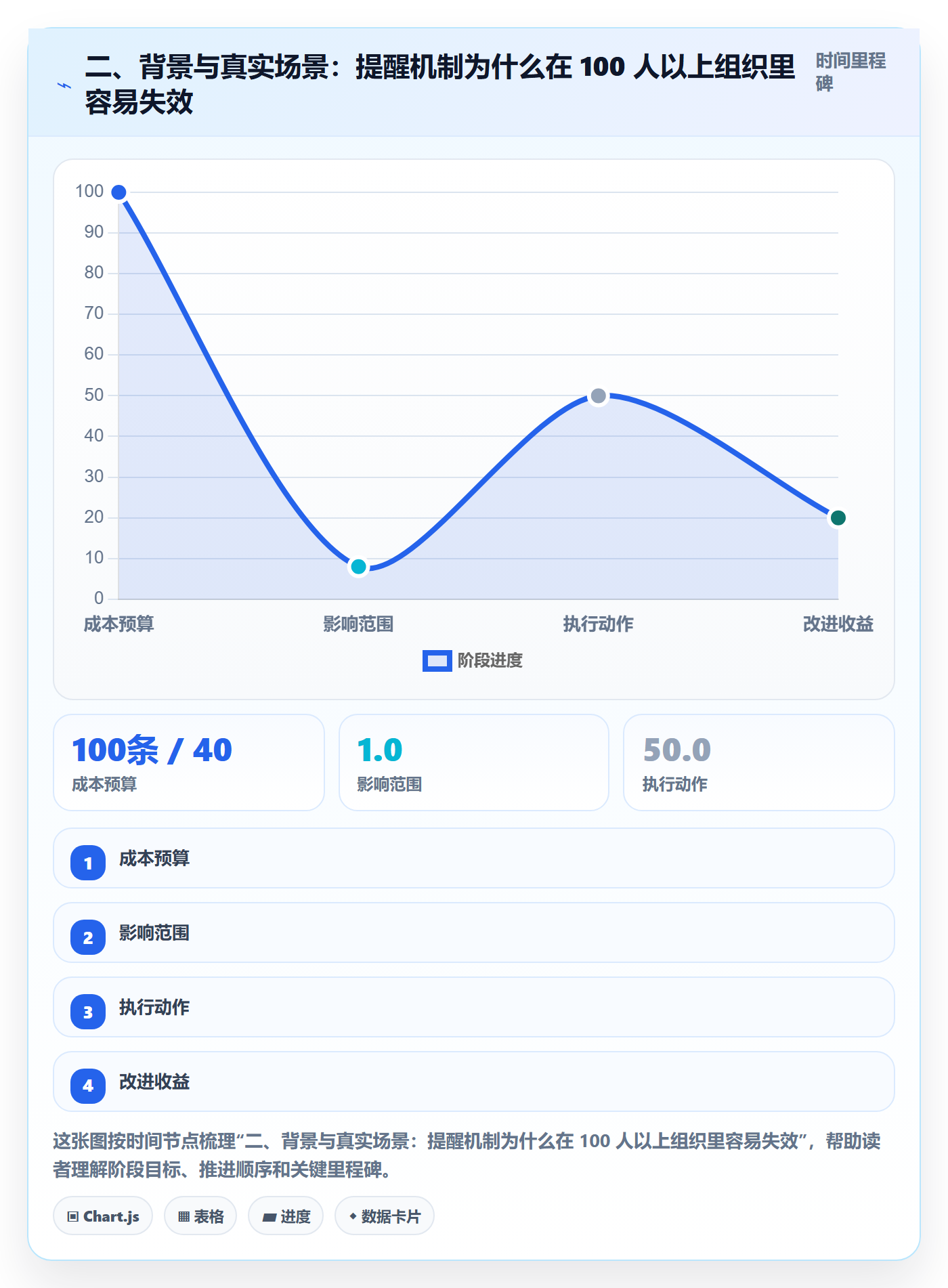Open the 50.0 执行动作 card

point(759,763)
